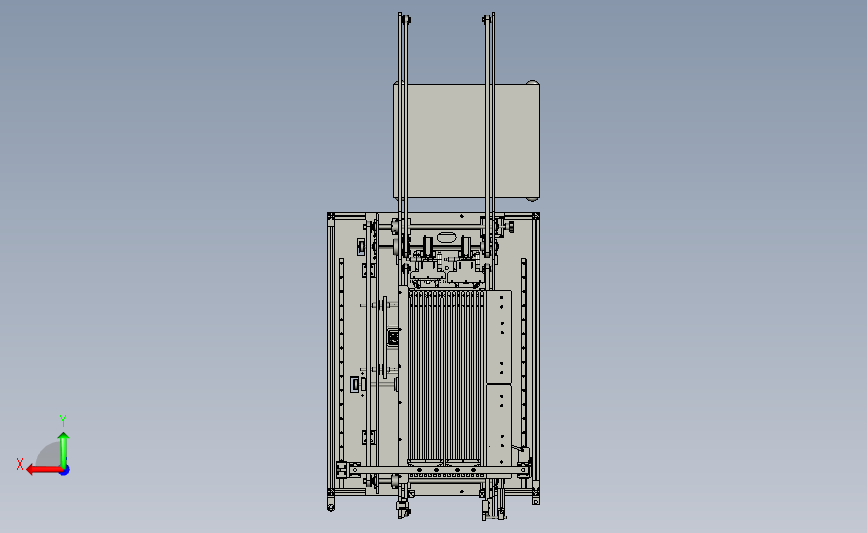The height and width of the screenshot is (533, 867).
Task: Click the 'X' axis label
Action: (20, 464)
